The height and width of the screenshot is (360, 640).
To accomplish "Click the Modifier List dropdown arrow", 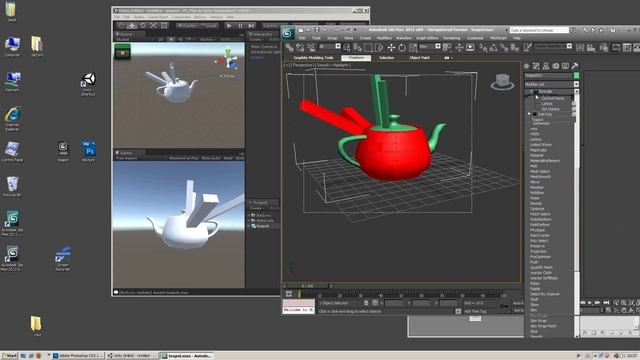I will (x=576, y=84).
